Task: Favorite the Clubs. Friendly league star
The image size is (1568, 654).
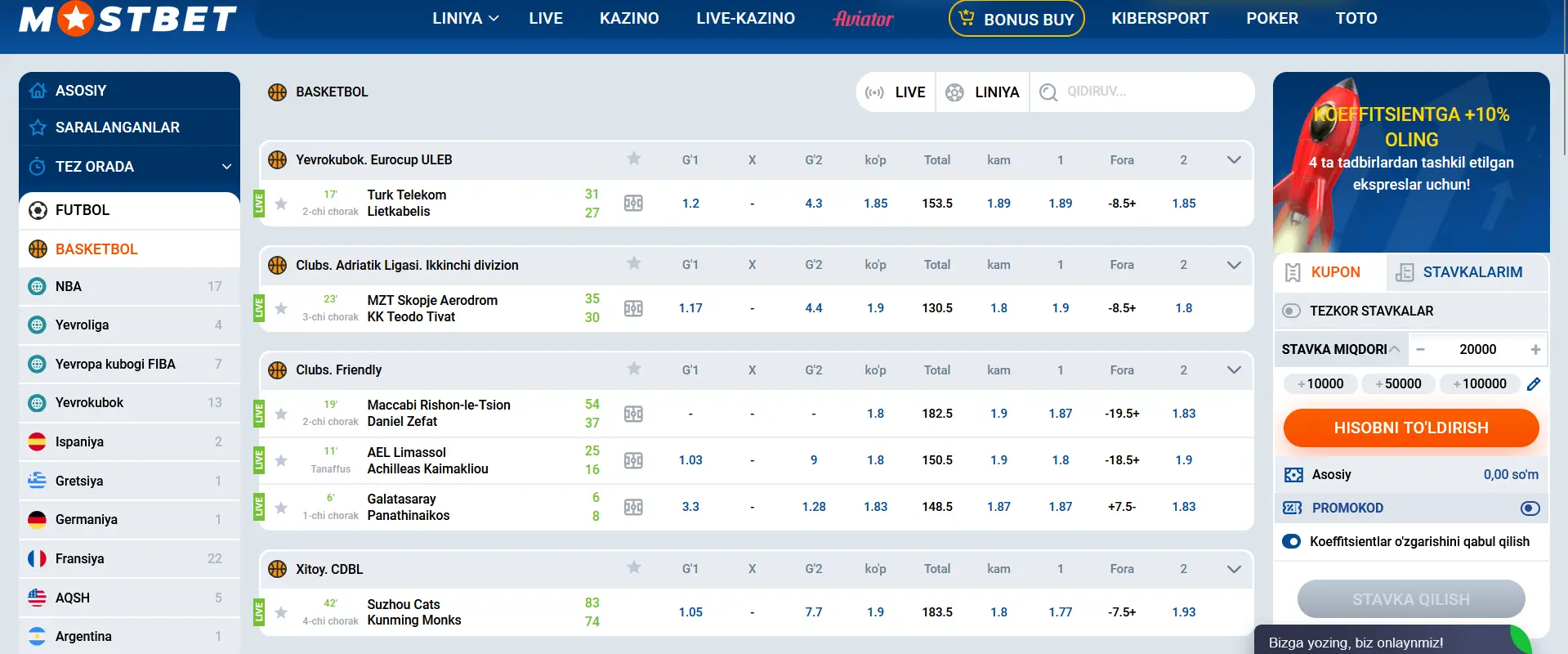Action: [633, 369]
